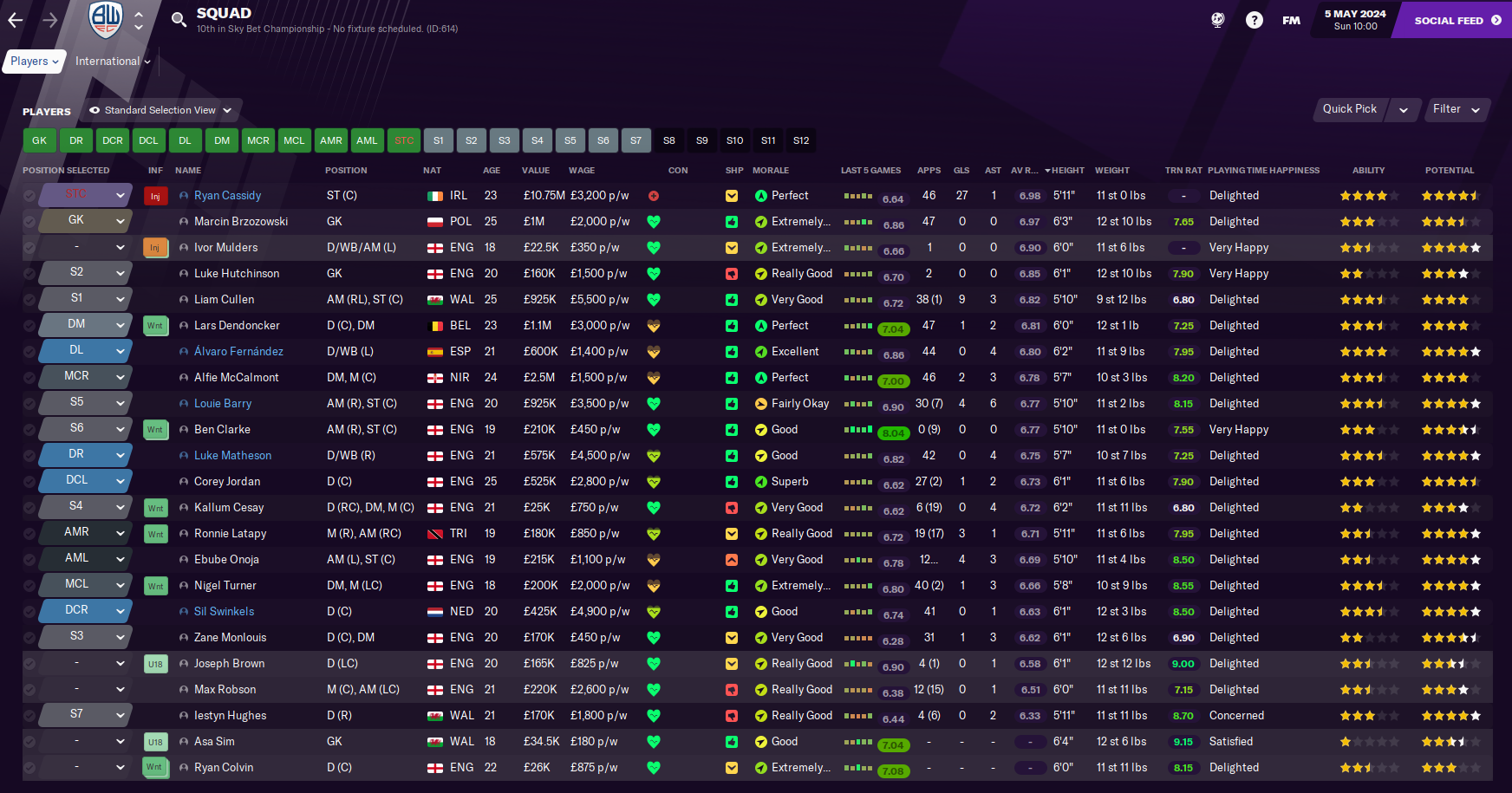Image resolution: width=1512 pixels, height=793 pixels.
Task: Sort by the Height column header
Action: [x=1067, y=171]
